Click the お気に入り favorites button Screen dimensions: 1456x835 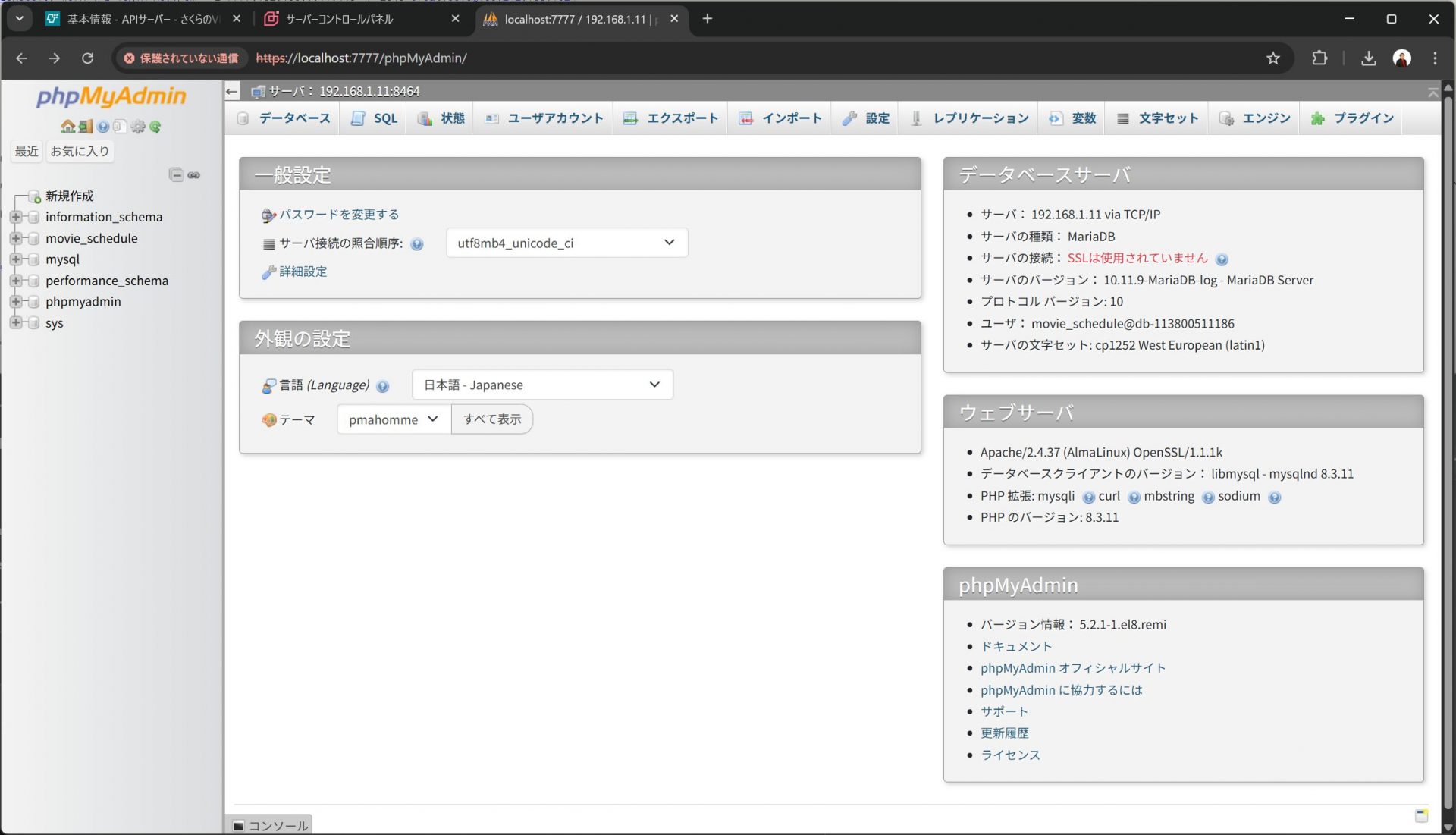(x=80, y=151)
